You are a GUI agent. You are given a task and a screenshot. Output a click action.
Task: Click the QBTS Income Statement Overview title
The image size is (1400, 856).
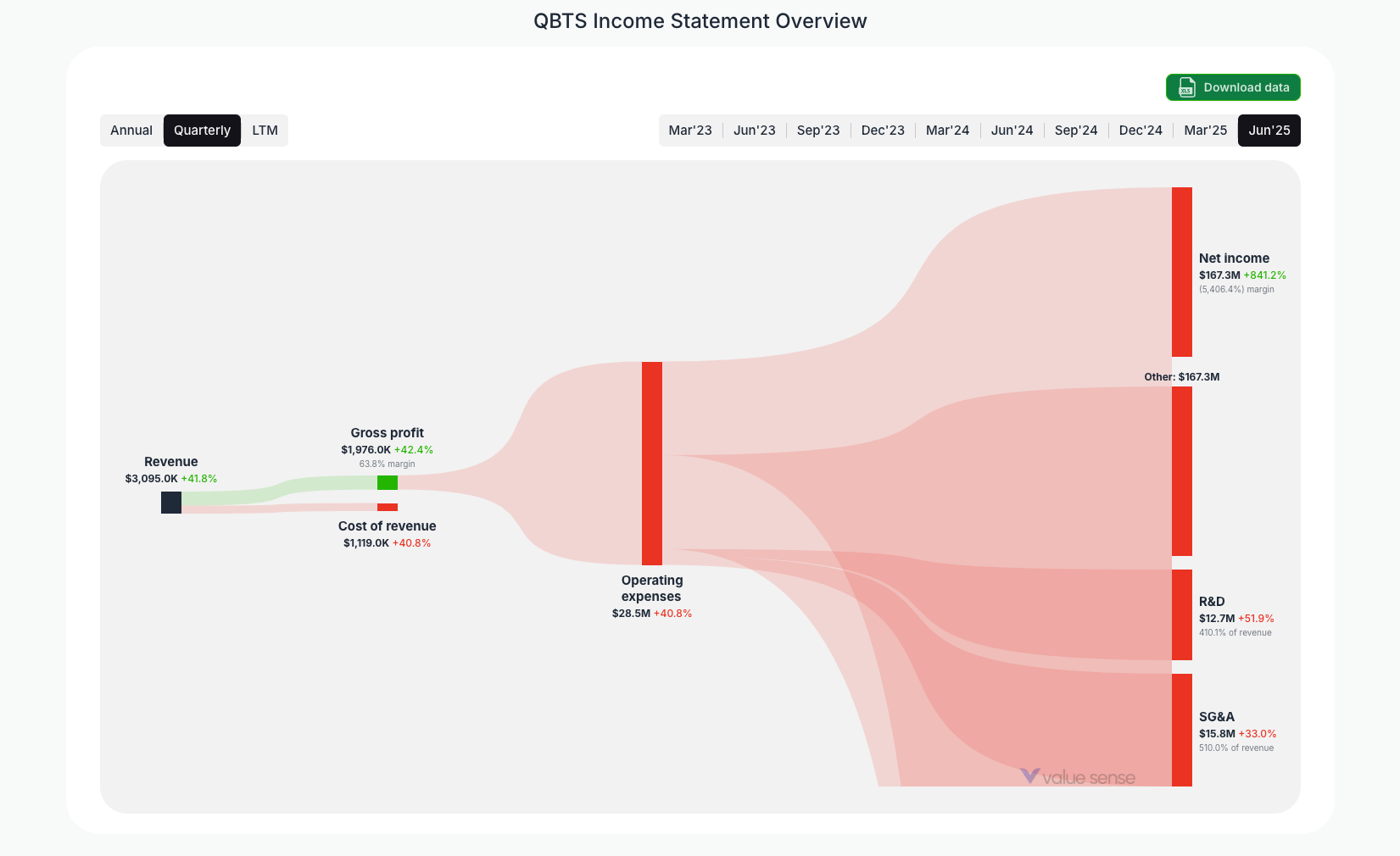coord(700,20)
